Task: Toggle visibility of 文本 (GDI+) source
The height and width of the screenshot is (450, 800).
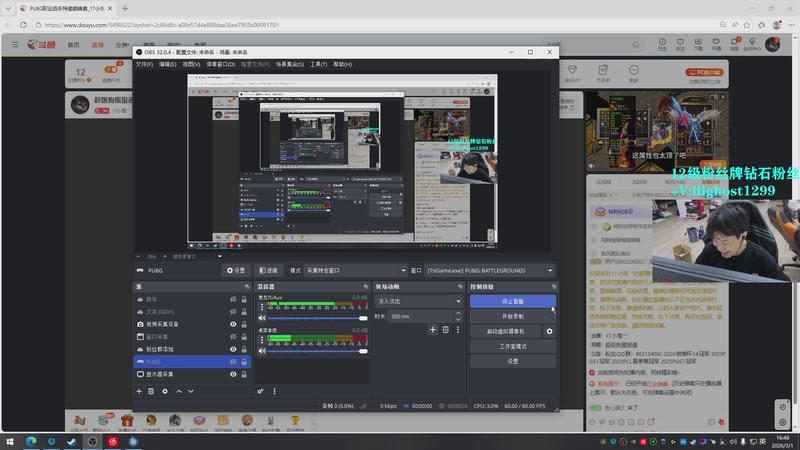Action: (x=233, y=312)
